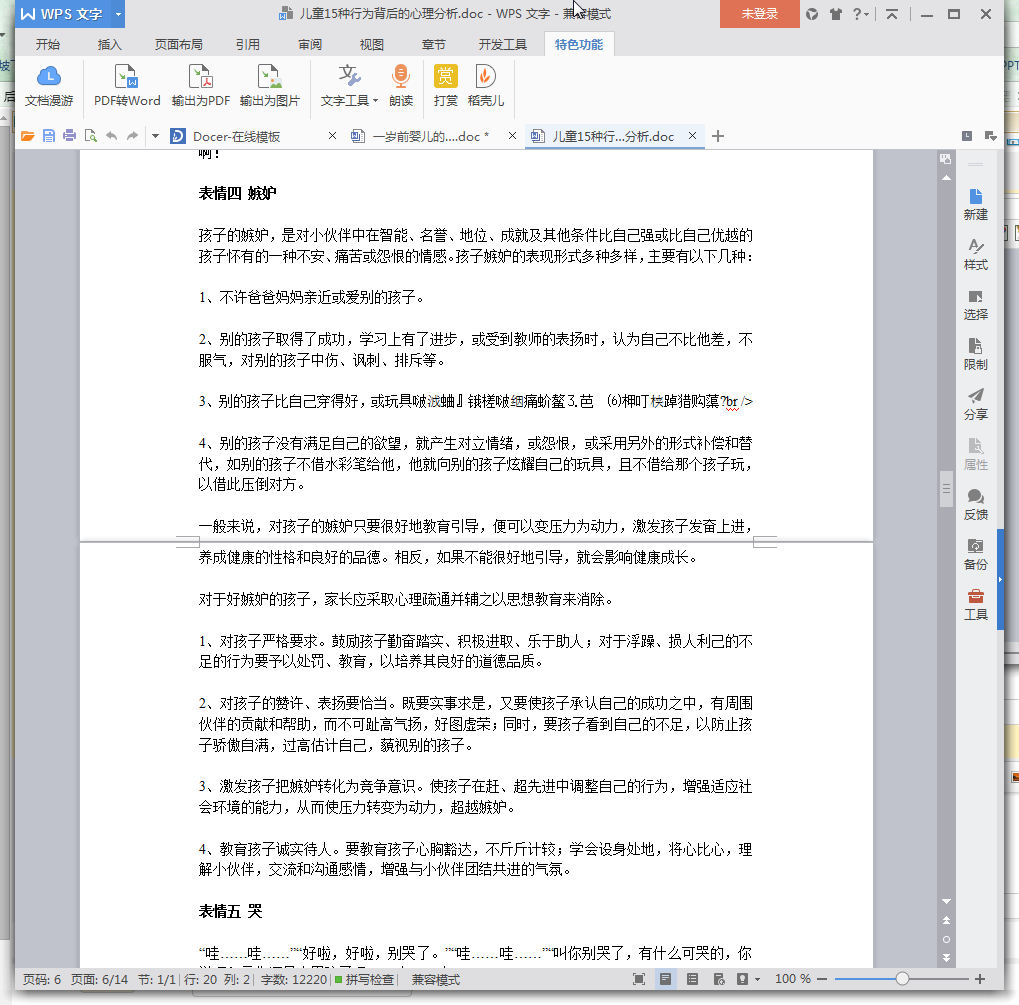Open the WPS 文字 application menu arrow
Screen dimensions: 1019x1005
click(x=118, y=14)
